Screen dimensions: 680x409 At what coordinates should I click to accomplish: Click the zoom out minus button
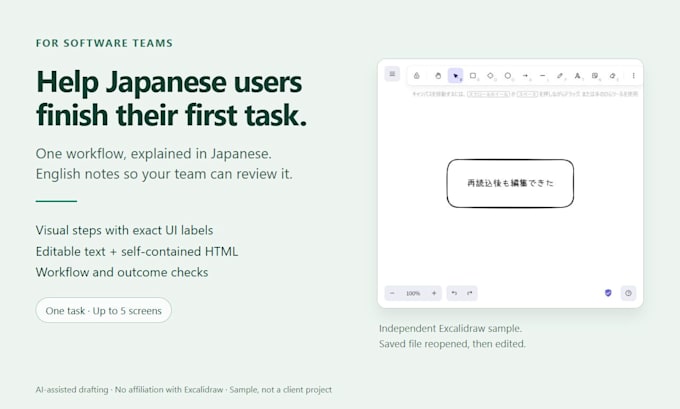[x=392, y=293]
